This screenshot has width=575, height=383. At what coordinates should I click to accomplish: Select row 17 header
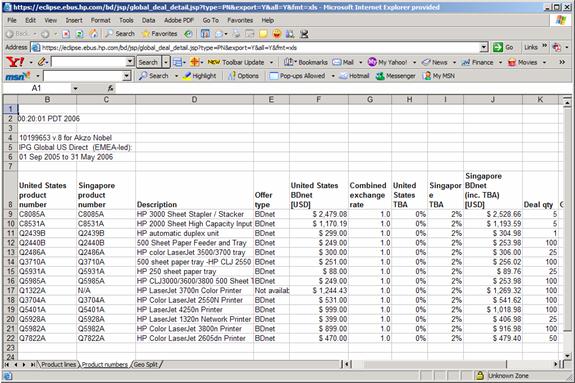10,291
